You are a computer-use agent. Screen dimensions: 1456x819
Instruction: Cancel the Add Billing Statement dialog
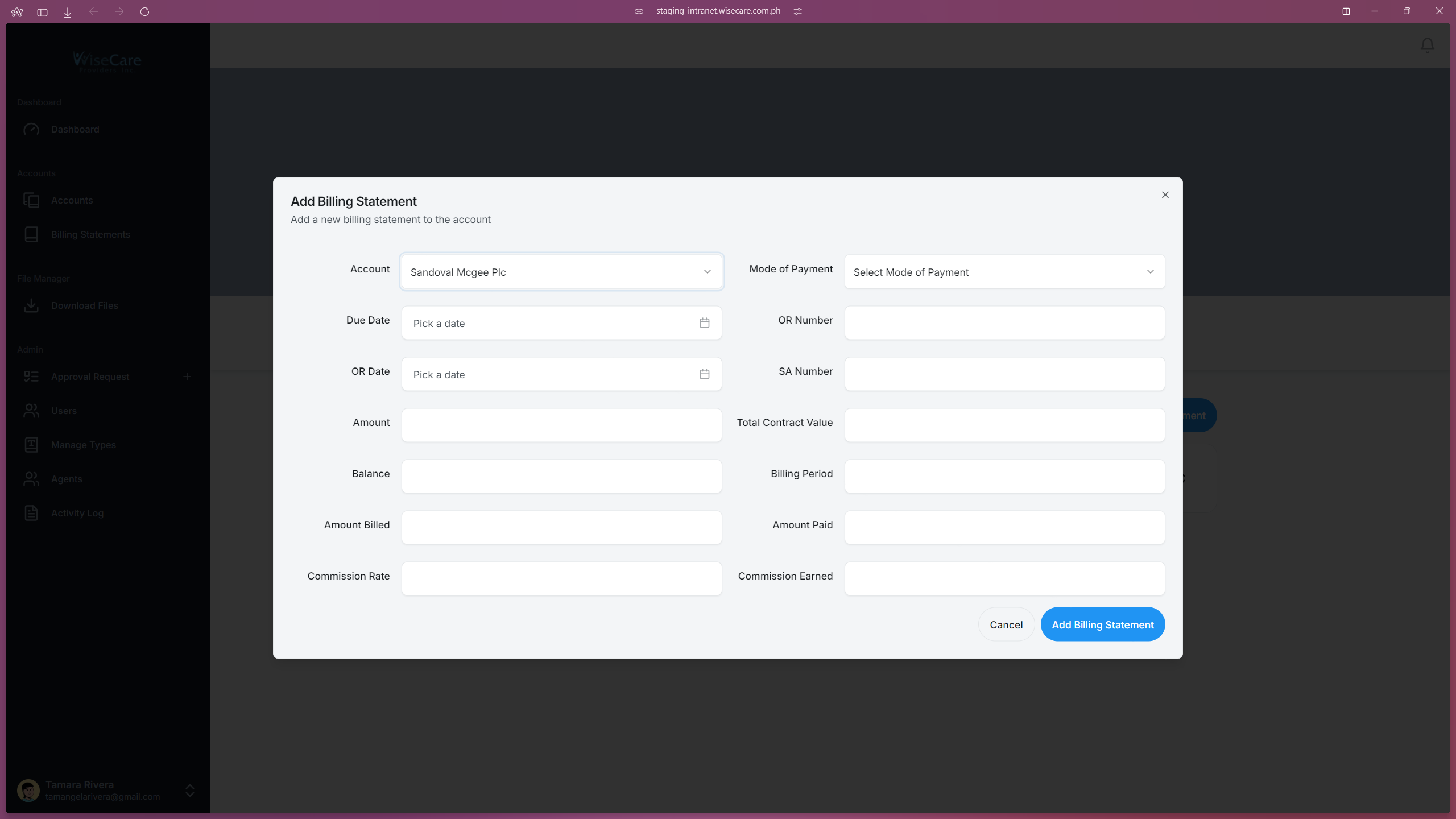1005,624
